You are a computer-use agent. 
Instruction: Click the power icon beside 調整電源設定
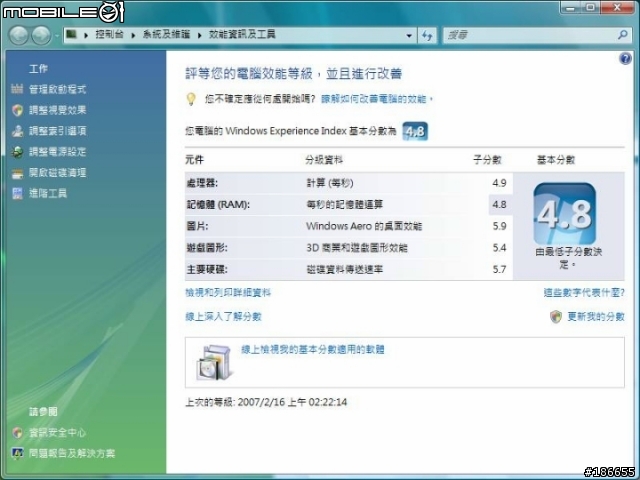(x=17, y=152)
